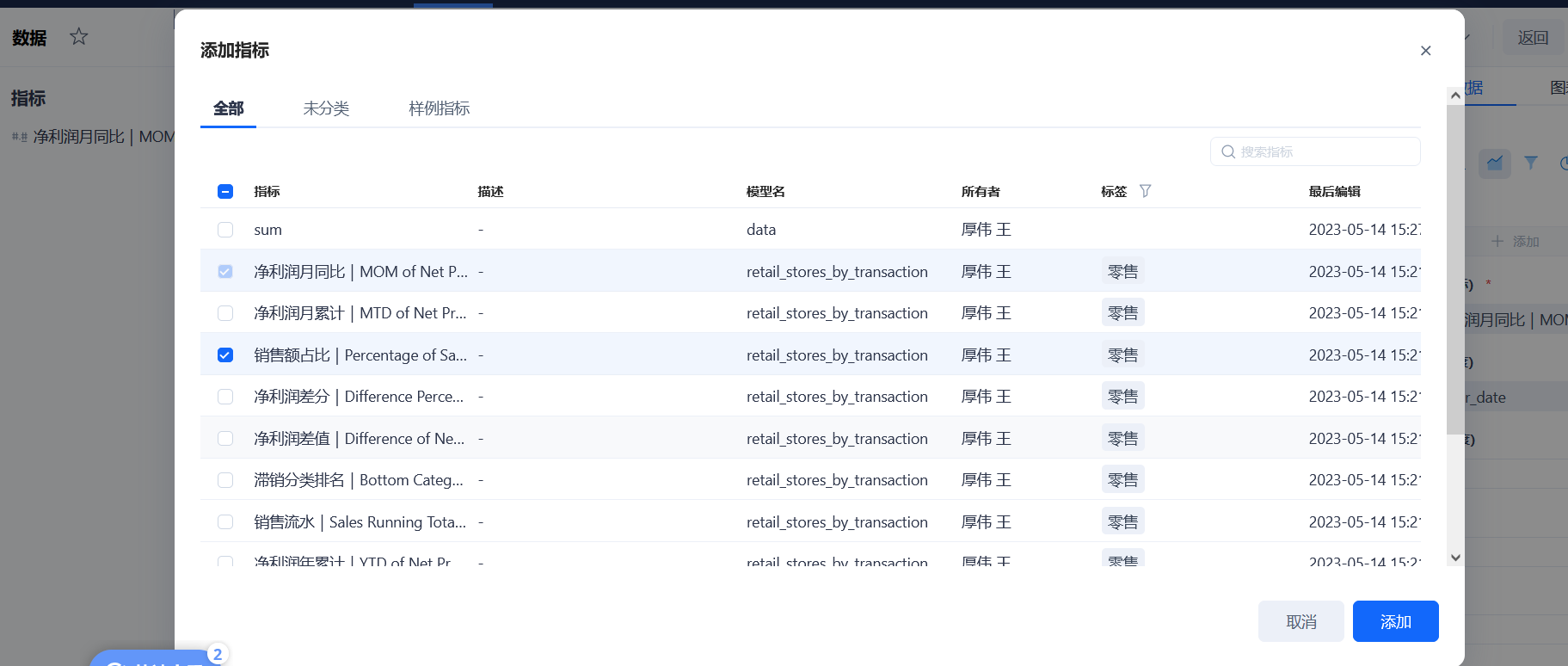The height and width of the screenshot is (666, 1568).
Task: Open the 标签 column filter icon
Action: point(1145,191)
